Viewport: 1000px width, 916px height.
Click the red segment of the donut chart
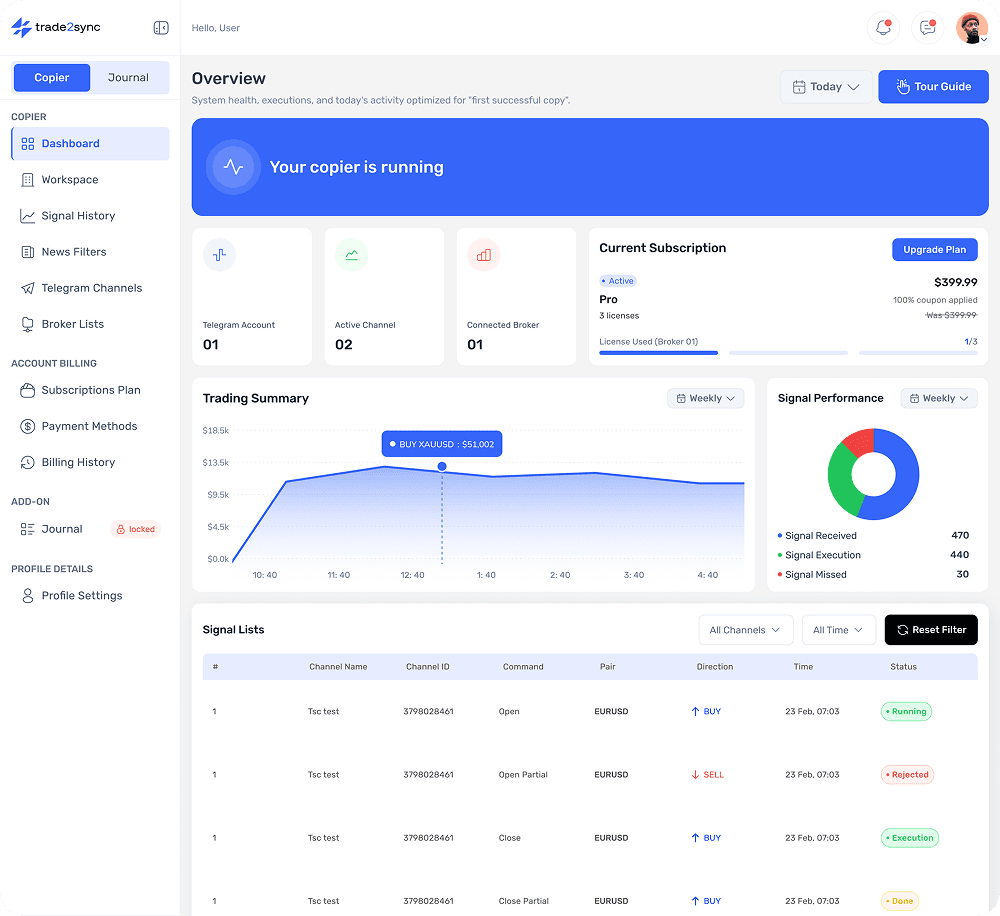(861, 441)
